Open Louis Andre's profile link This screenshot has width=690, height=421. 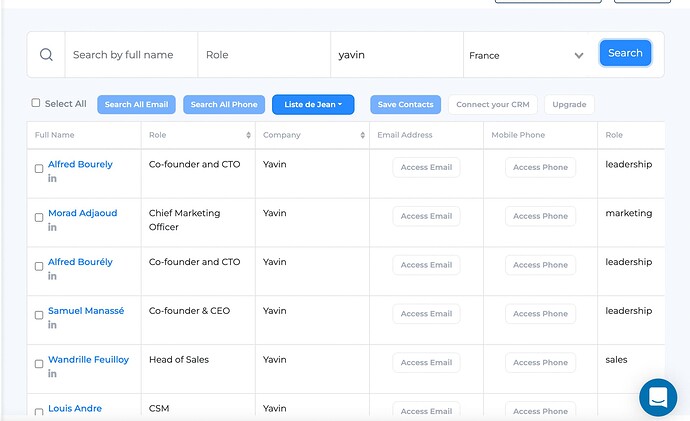click(75, 408)
